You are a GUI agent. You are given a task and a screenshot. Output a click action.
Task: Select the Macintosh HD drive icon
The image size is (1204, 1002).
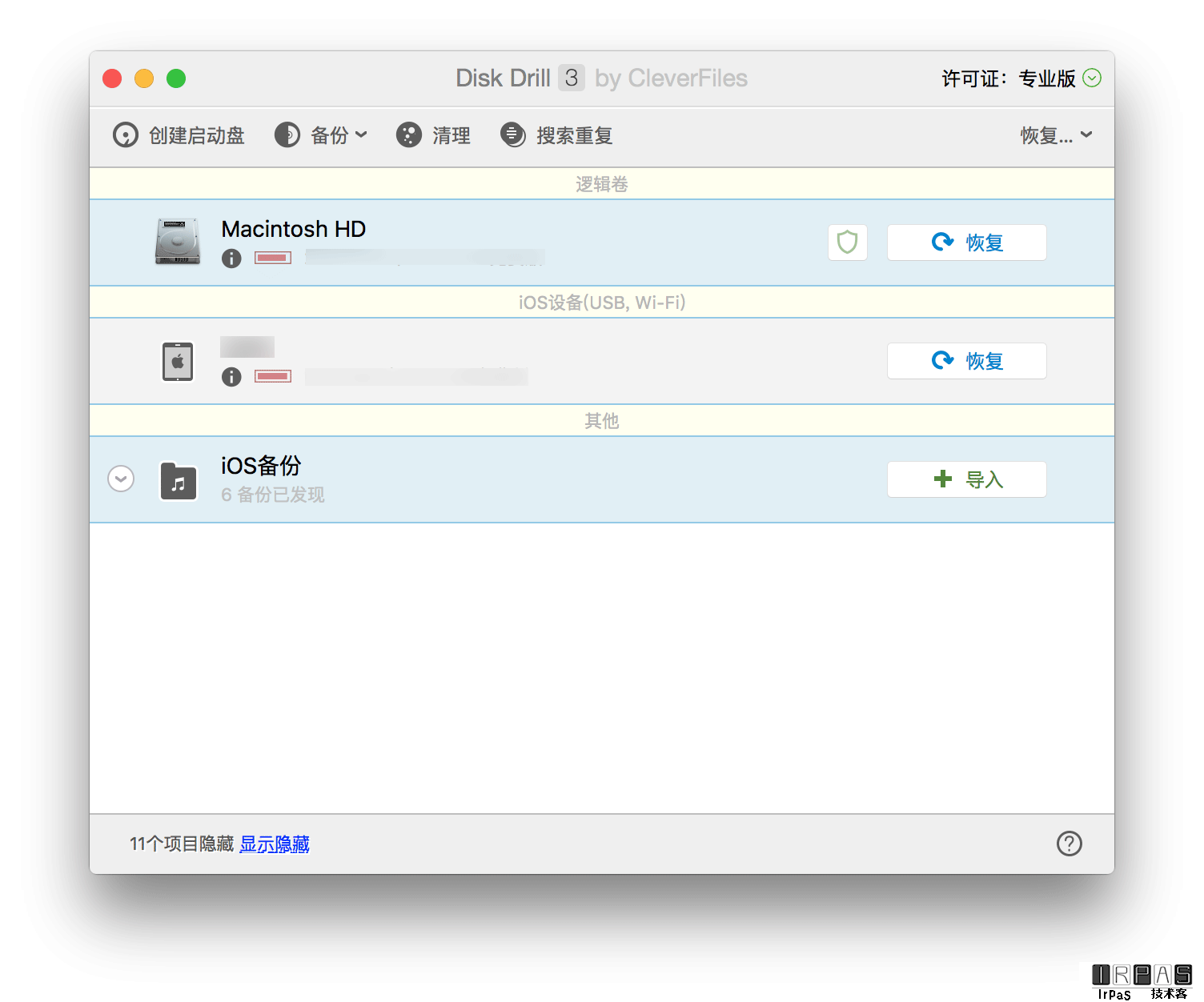[x=178, y=242]
